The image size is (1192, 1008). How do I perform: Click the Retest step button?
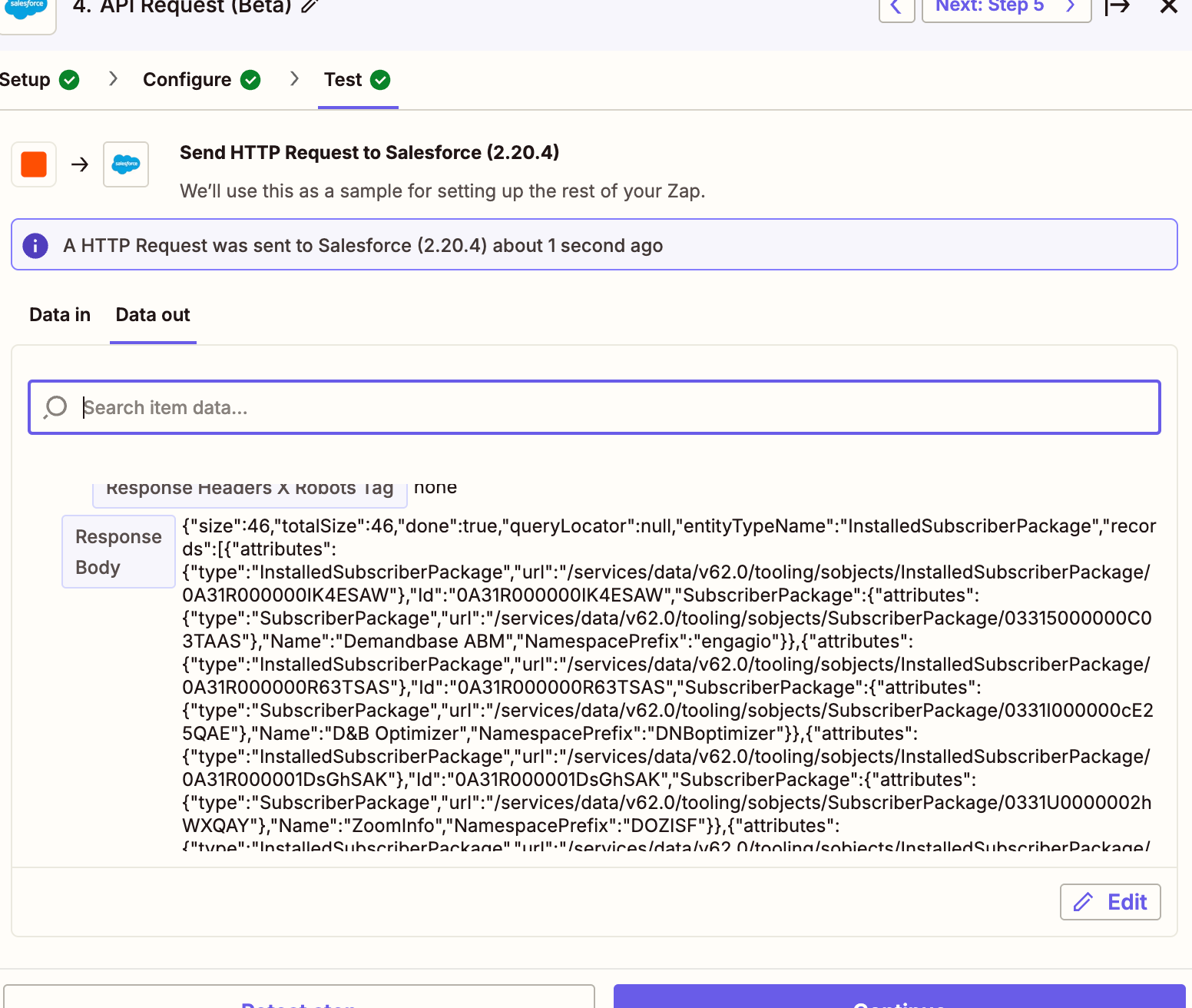tap(299, 998)
